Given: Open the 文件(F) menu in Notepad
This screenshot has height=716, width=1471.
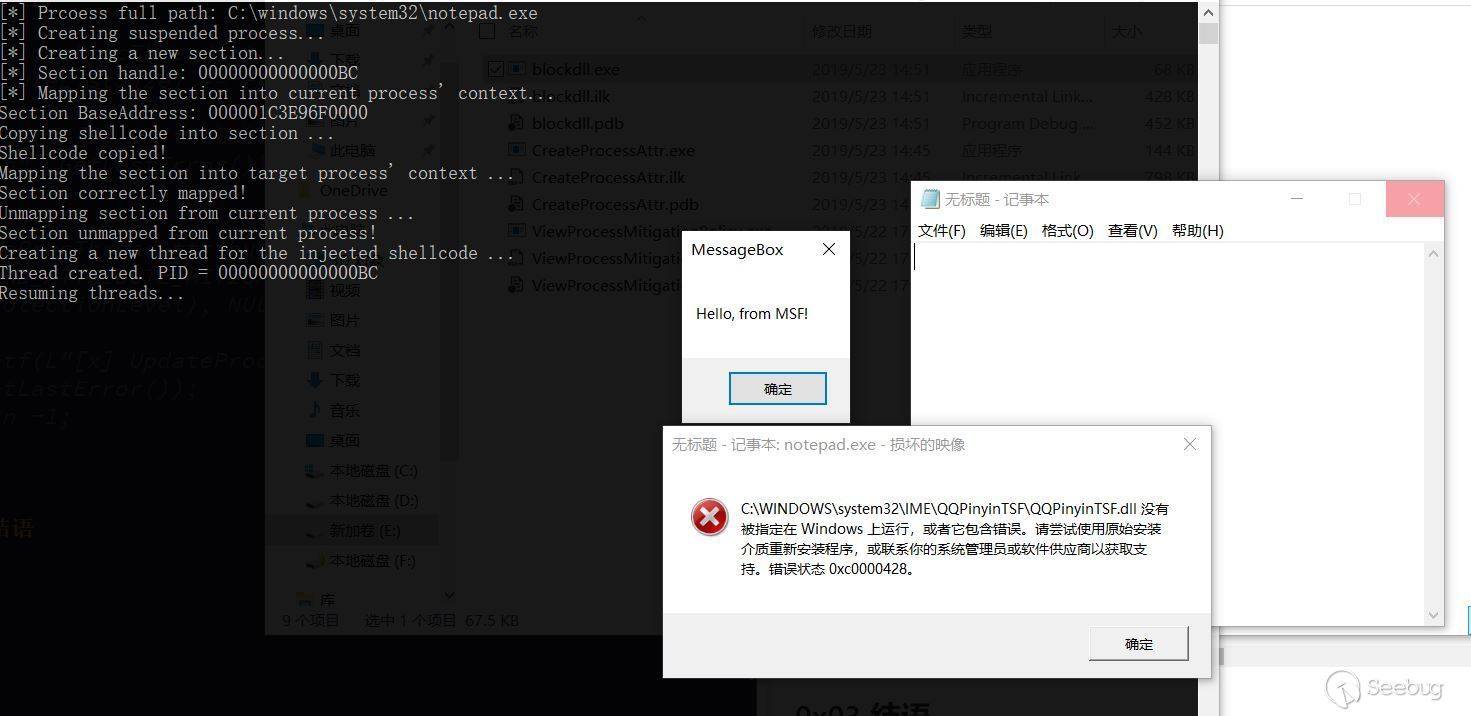Looking at the screenshot, I should point(941,231).
